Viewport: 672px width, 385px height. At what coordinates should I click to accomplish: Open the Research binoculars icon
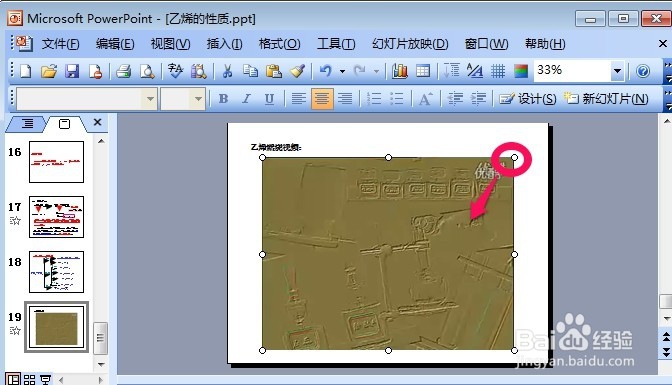pos(198,71)
